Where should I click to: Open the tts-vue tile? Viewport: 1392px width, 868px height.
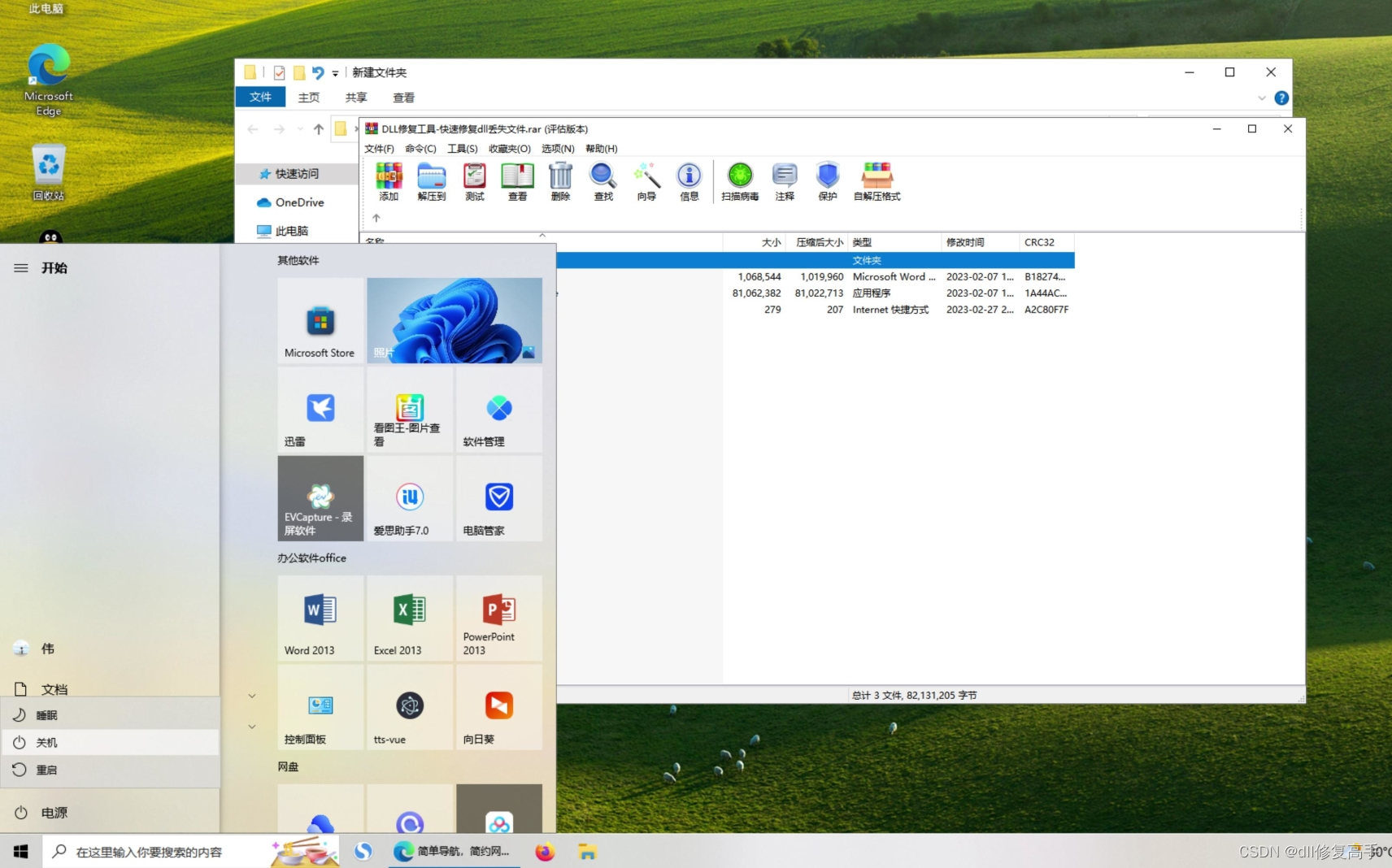coord(410,707)
